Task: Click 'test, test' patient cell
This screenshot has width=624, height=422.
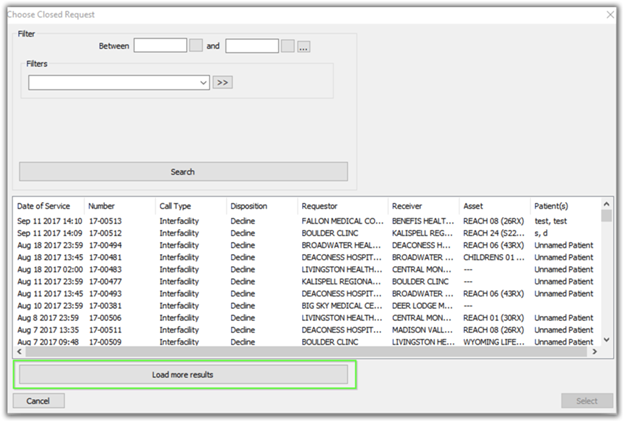Action: 551,221
